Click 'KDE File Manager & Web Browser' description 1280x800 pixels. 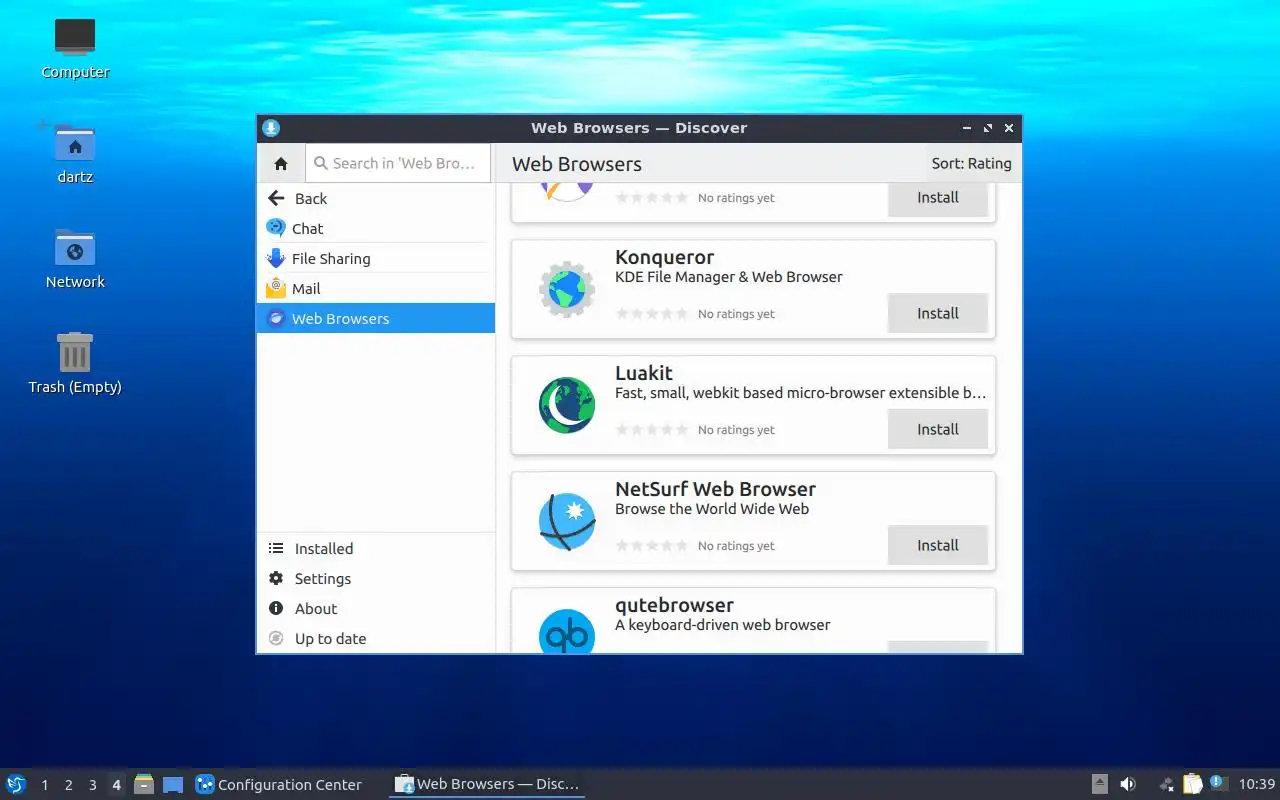[729, 277]
